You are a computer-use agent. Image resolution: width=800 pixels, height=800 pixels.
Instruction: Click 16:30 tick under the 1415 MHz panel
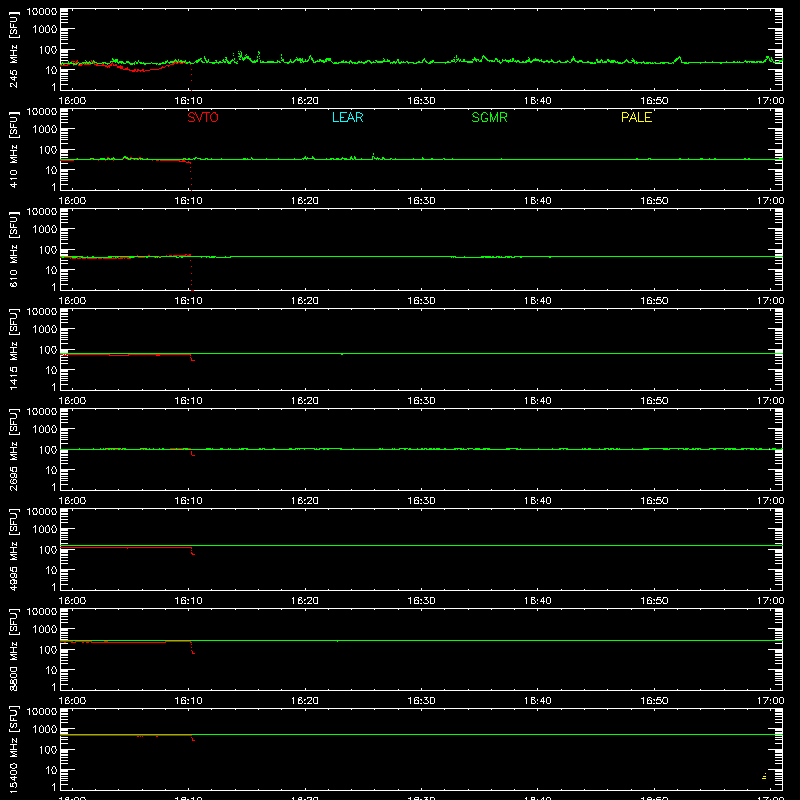pos(421,401)
